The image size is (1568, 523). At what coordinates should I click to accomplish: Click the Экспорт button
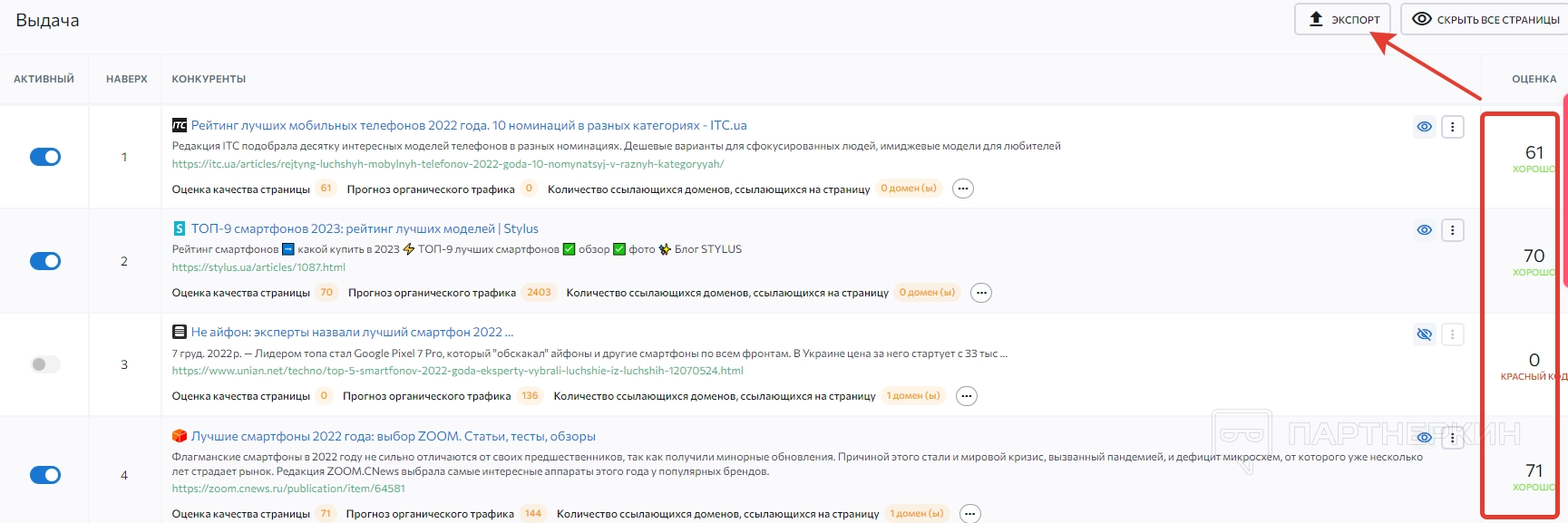tap(1342, 19)
